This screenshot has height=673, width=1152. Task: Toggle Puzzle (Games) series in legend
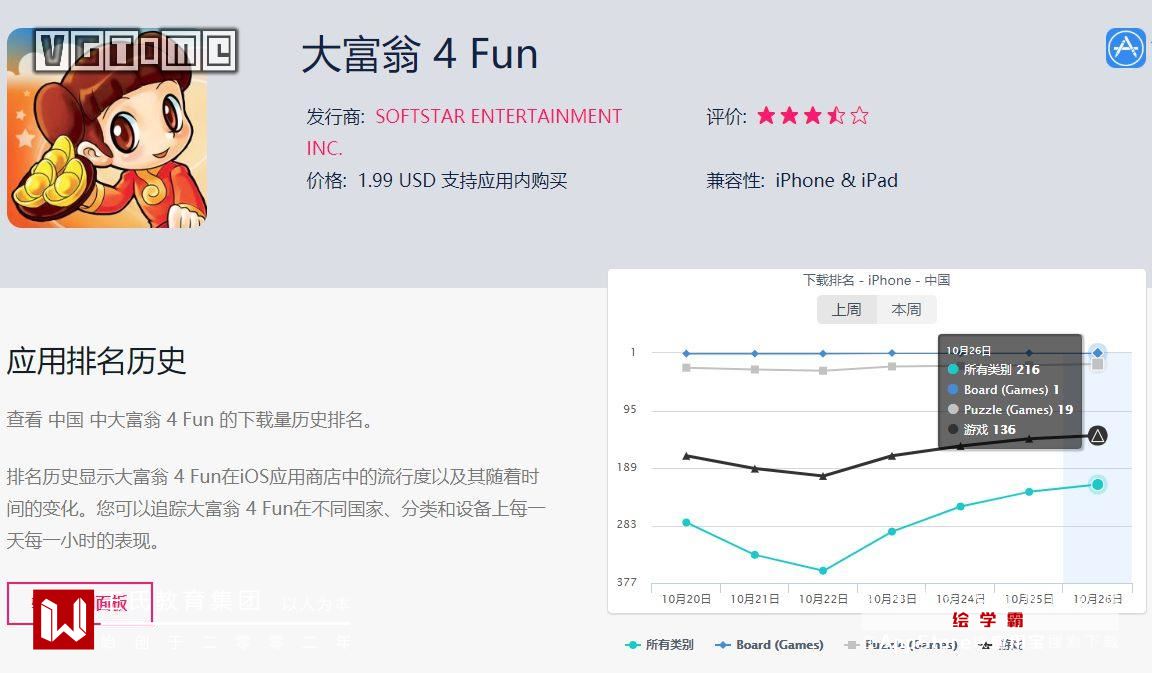tap(901, 645)
